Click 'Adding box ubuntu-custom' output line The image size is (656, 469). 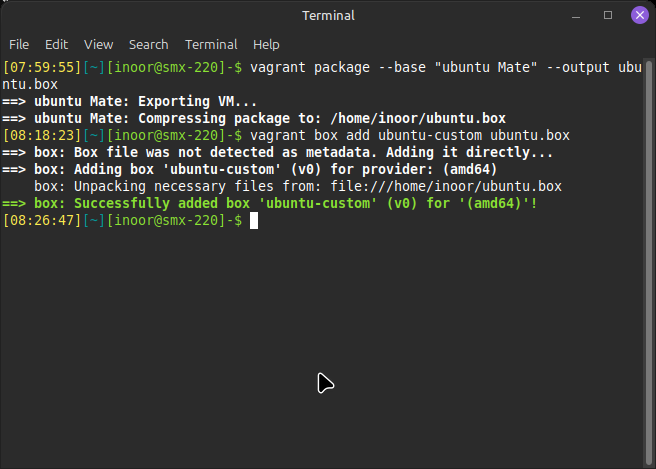(x=250, y=169)
